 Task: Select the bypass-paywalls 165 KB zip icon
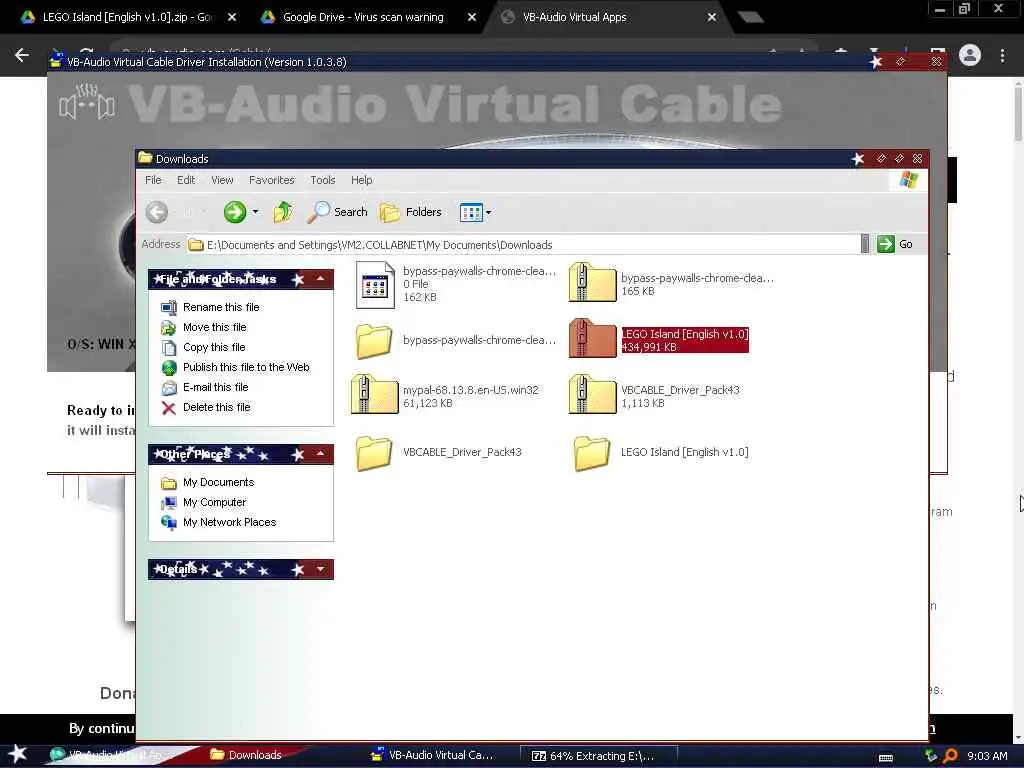tap(592, 282)
